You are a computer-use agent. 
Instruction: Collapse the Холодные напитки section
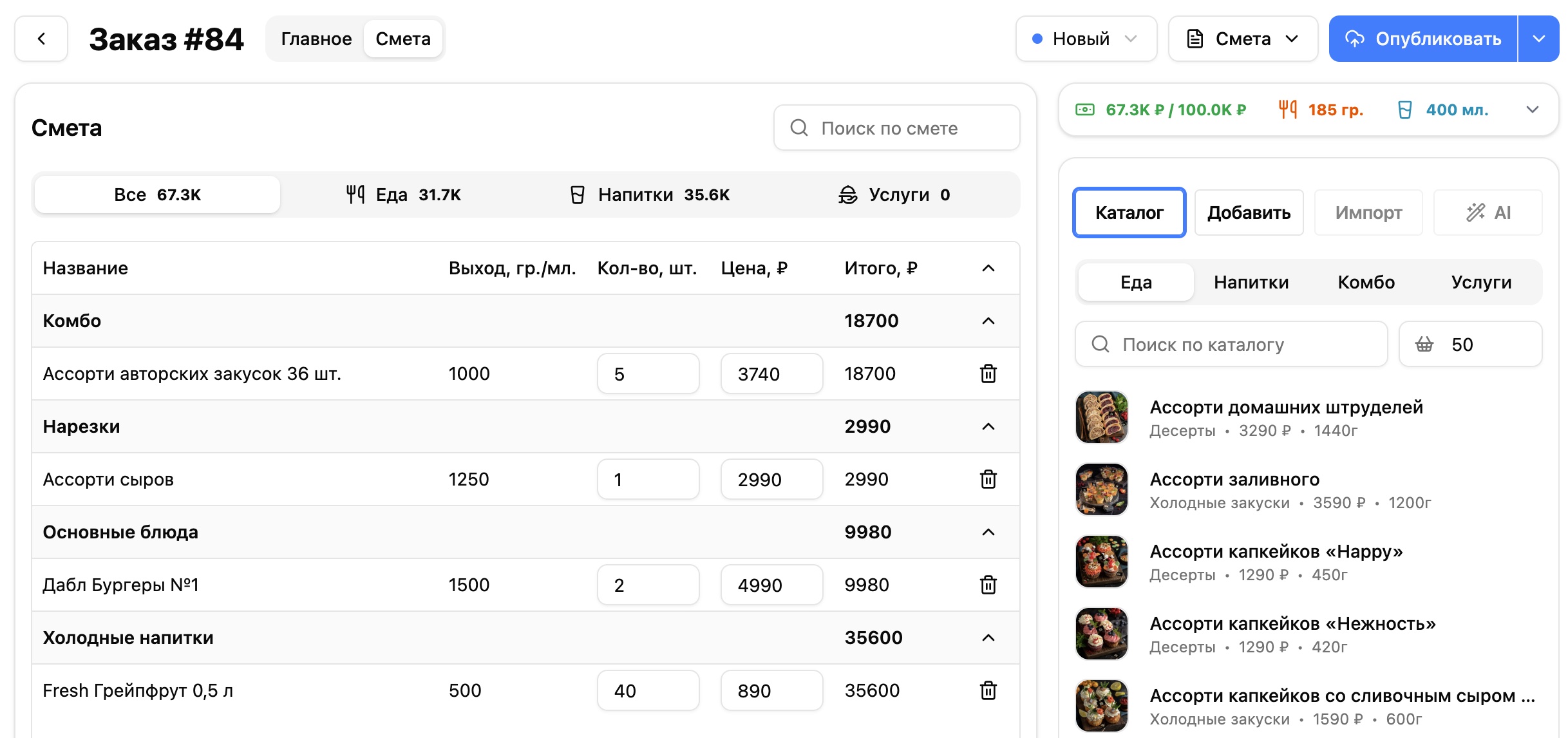pyautogui.click(x=988, y=638)
